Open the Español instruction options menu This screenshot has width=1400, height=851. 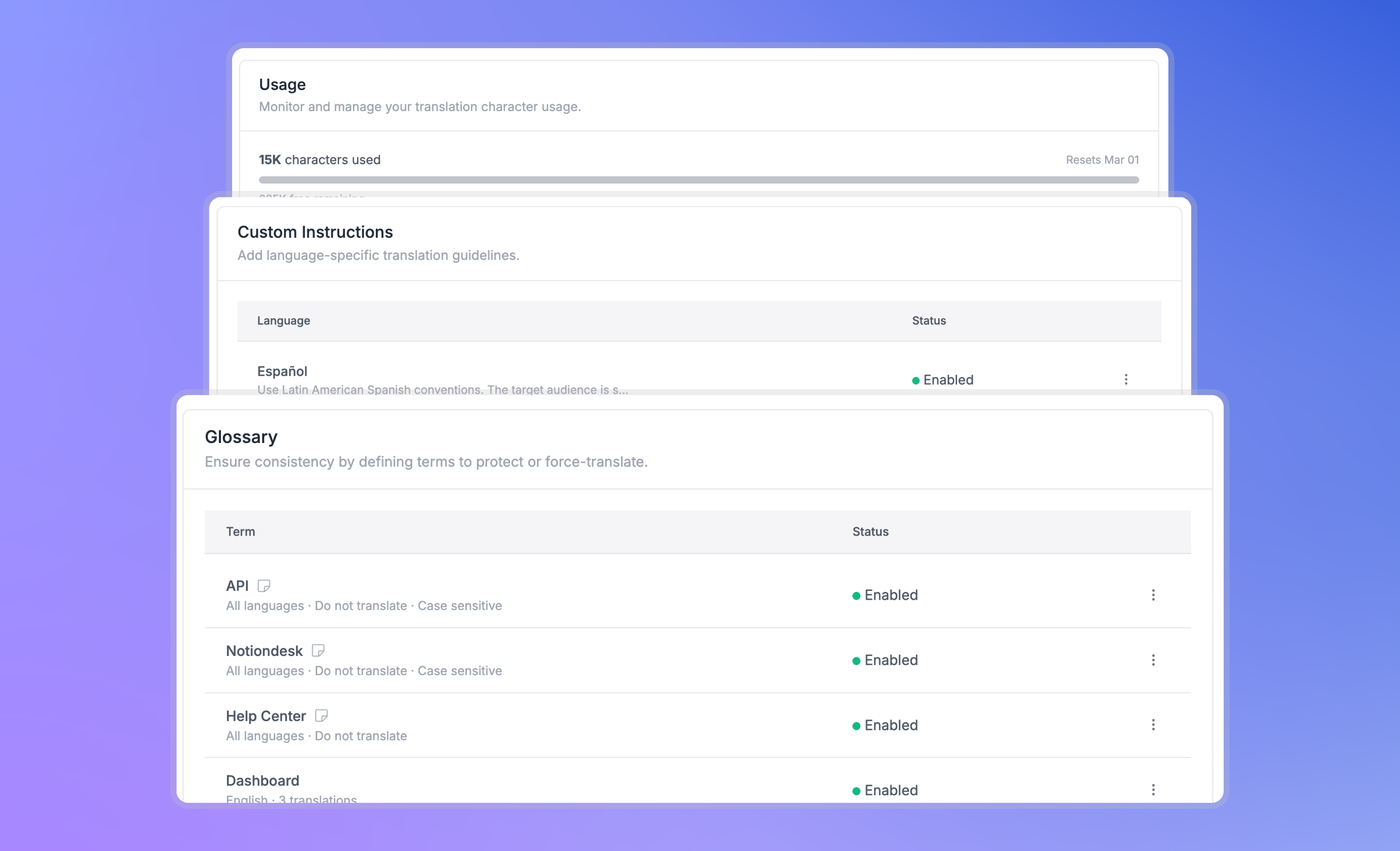tap(1126, 379)
